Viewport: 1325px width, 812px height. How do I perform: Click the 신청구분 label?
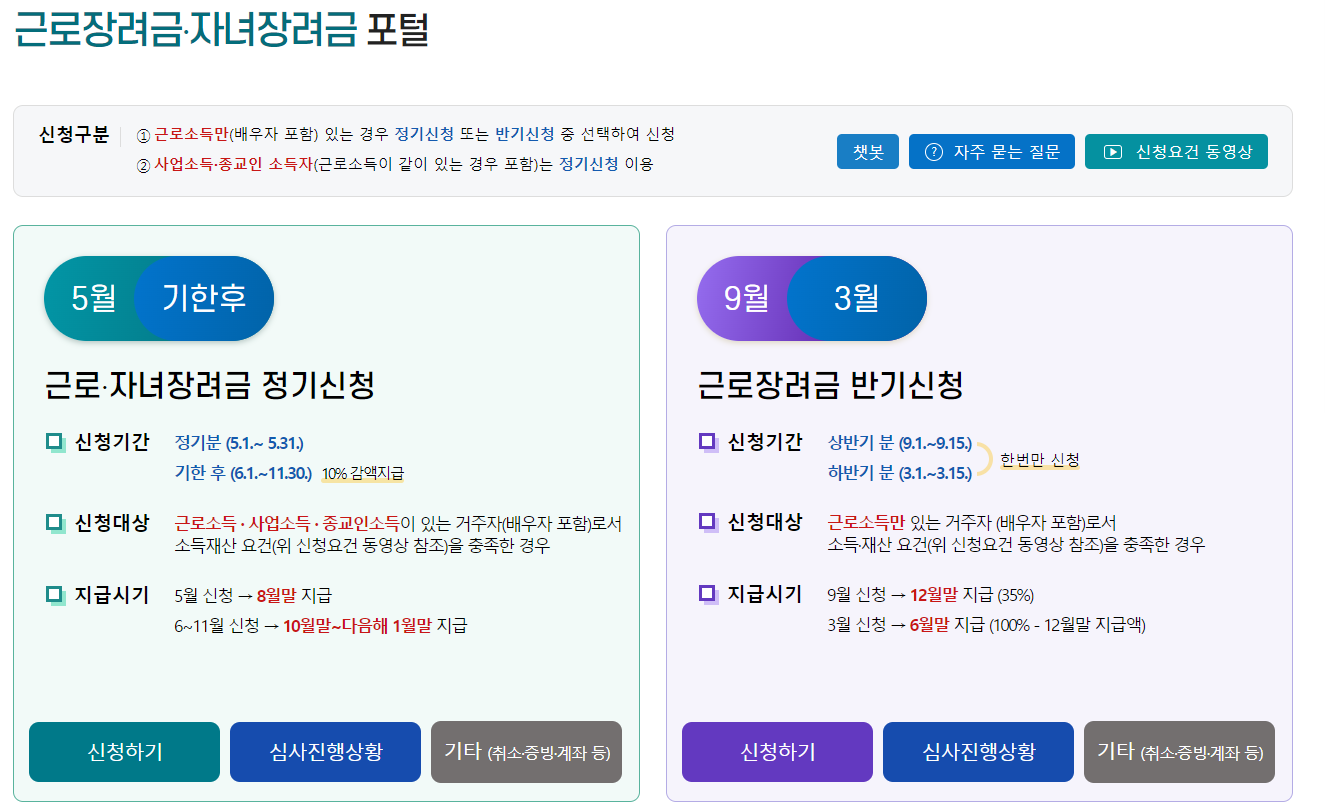pyautogui.click(x=74, y=135)
